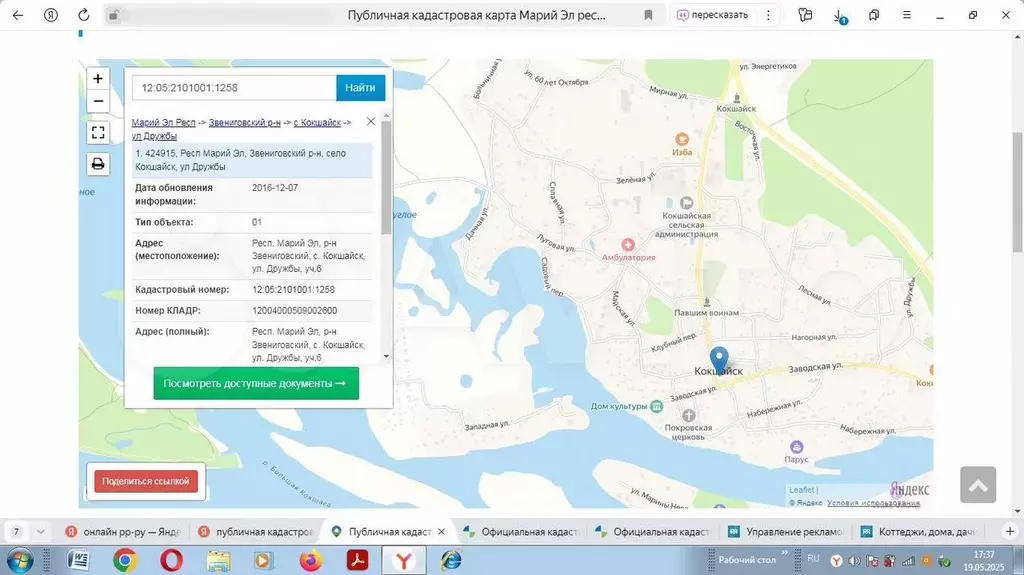
Task: Open the Windows Start button
Action: pos(19,561)
